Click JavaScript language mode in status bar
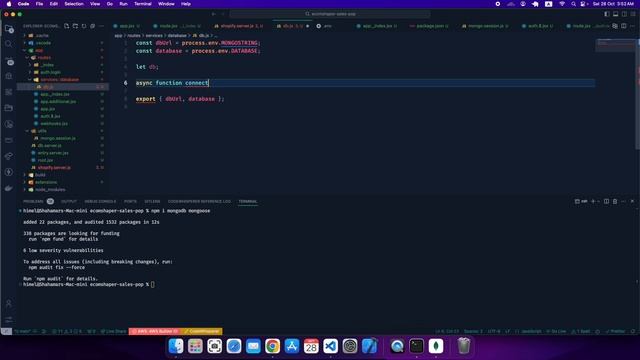This screenshot has height=360, width=640. pyautogui.click(x=531, y=331)
